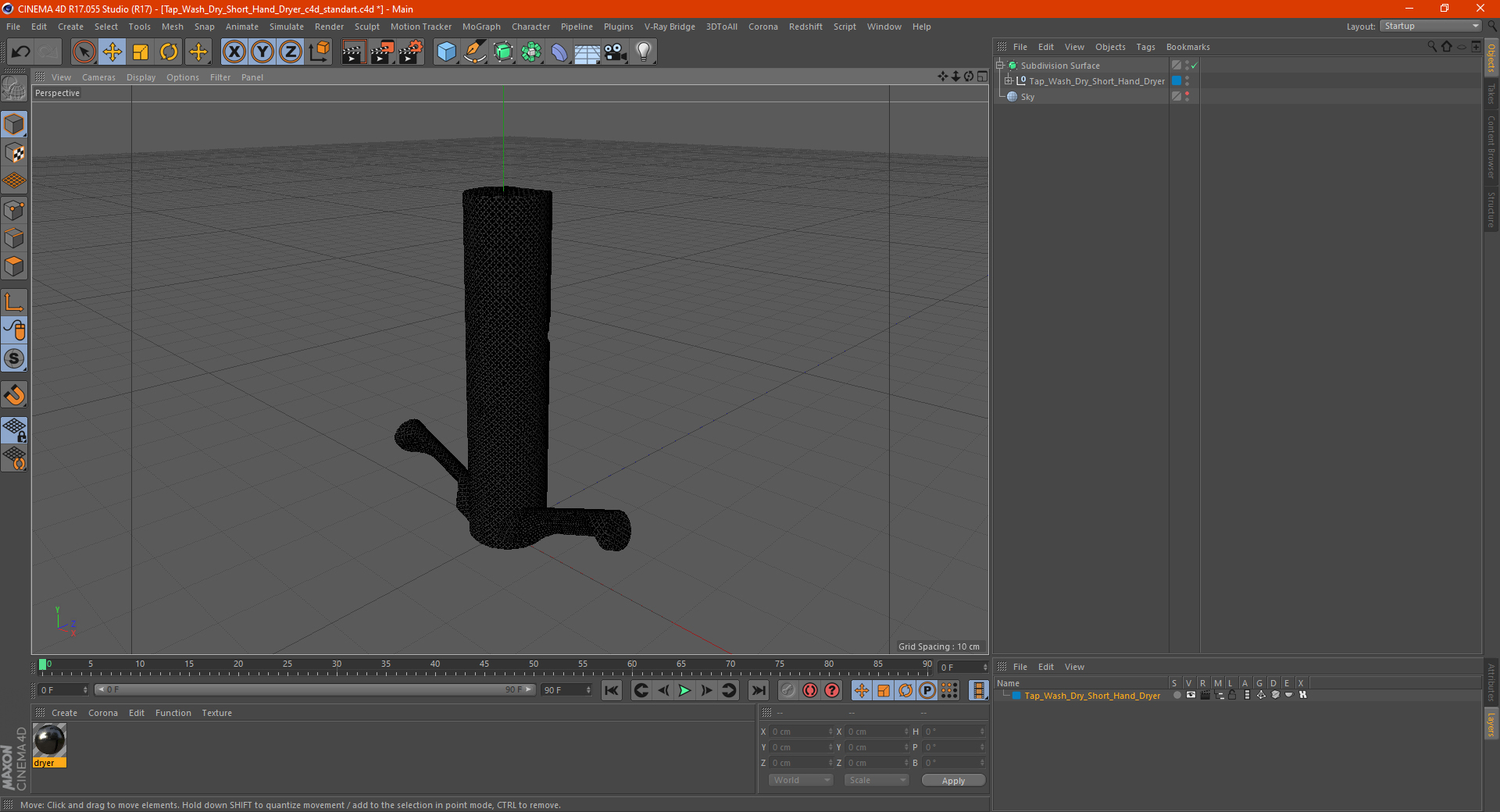Toggle the Snap S icon
This screenshot has width=1500, height=812.
click(14, 359)
